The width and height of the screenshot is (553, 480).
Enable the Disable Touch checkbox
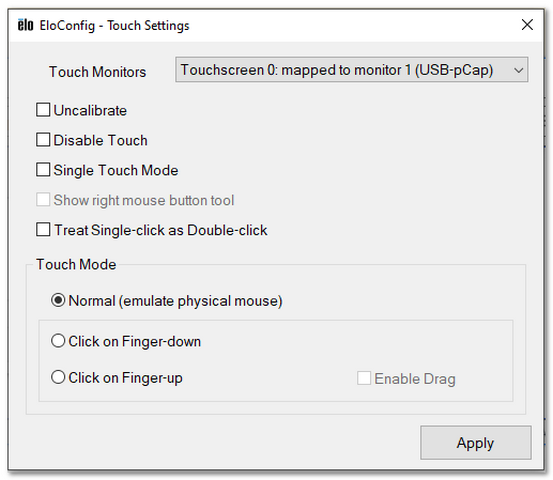[43, 140]
